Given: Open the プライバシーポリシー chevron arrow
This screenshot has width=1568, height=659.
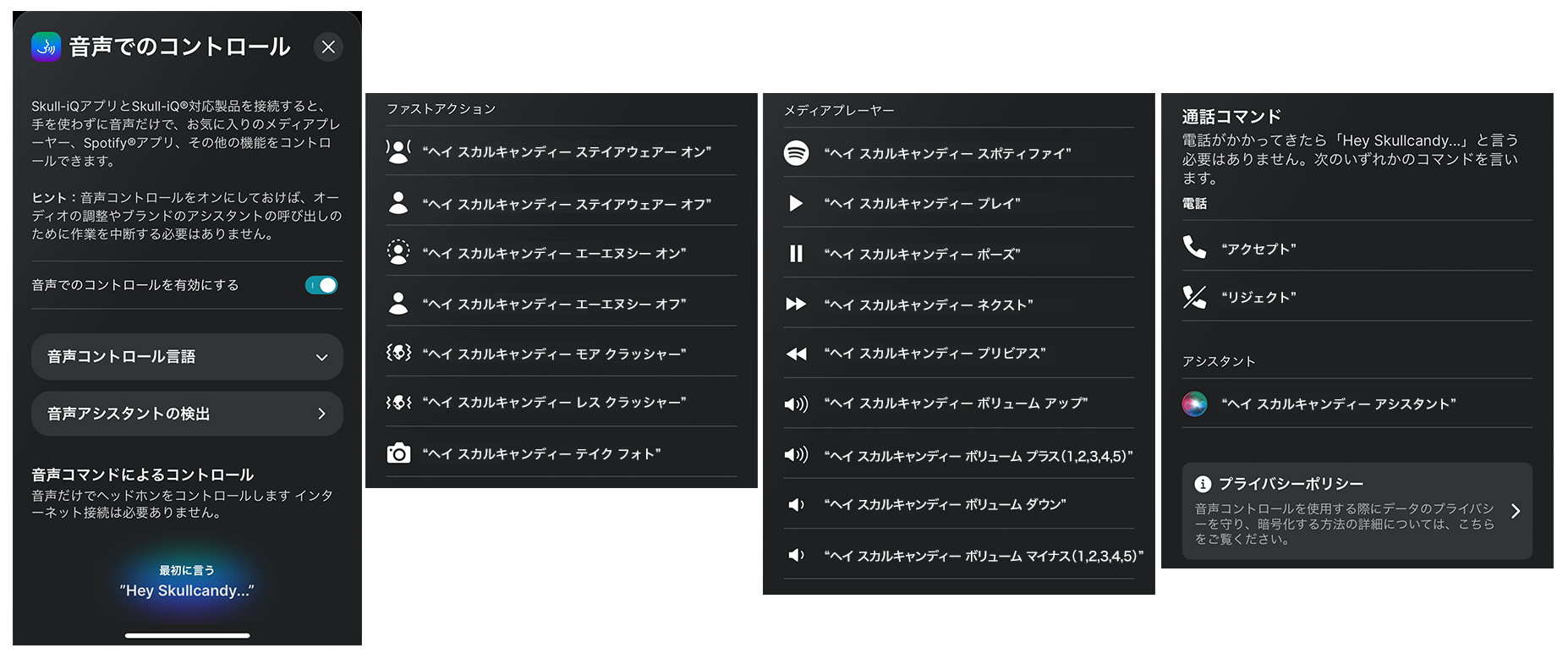Looking at the screenshot, I should click(1516, 511).
